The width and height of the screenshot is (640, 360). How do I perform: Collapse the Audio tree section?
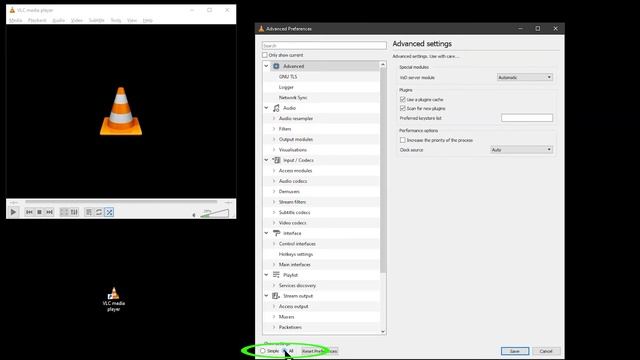point(267,108)
